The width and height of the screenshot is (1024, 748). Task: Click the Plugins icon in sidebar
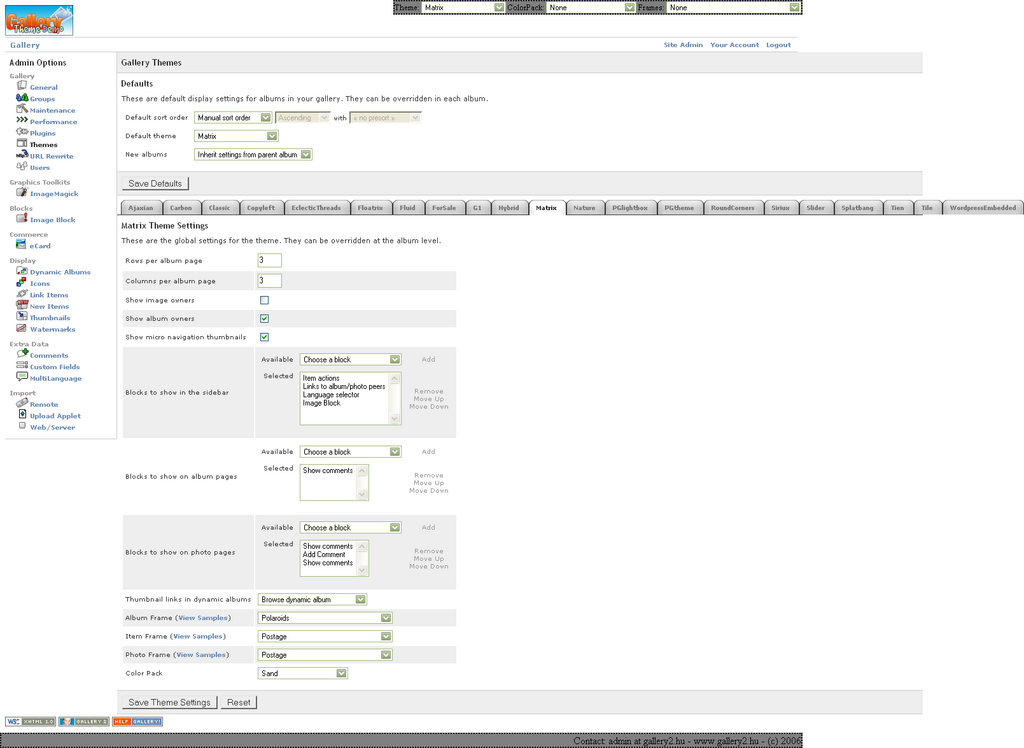[x=22, y=132]
